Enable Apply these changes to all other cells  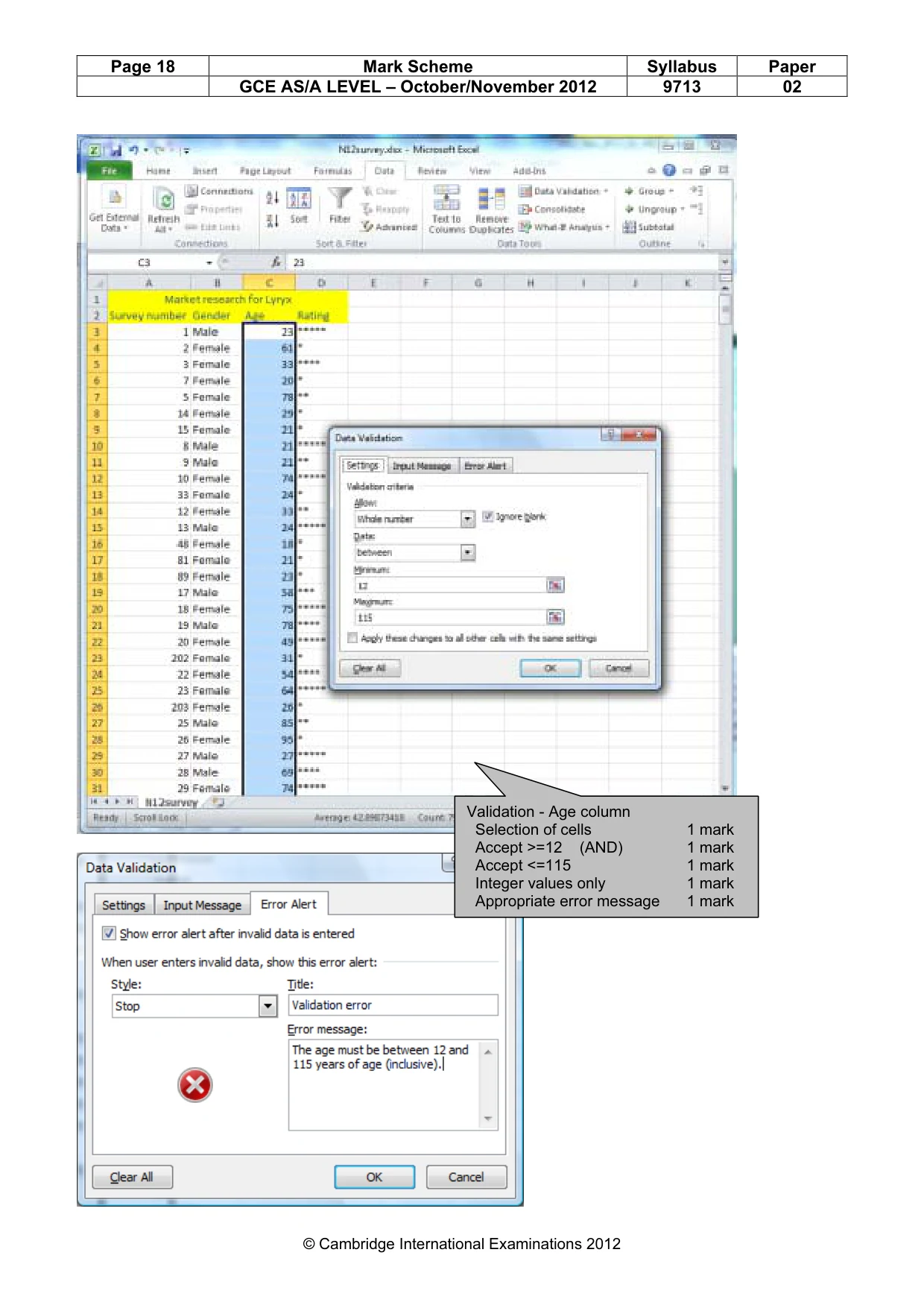pos(353,638)
